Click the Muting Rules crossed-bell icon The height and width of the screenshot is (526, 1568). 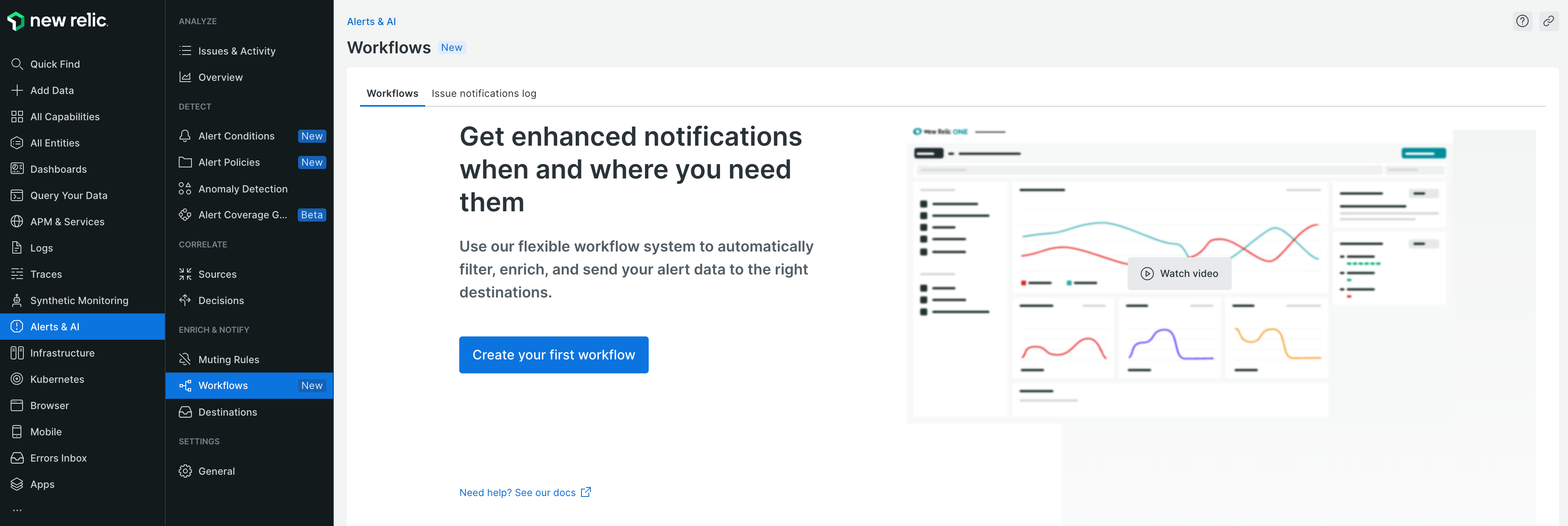point(185,359)
